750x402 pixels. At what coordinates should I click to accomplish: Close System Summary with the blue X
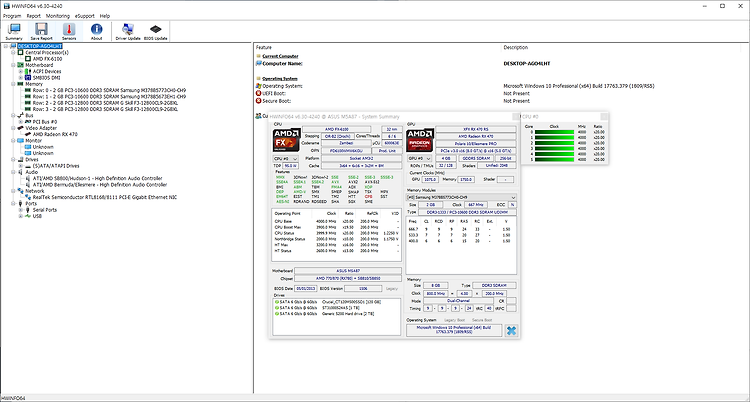511,330
